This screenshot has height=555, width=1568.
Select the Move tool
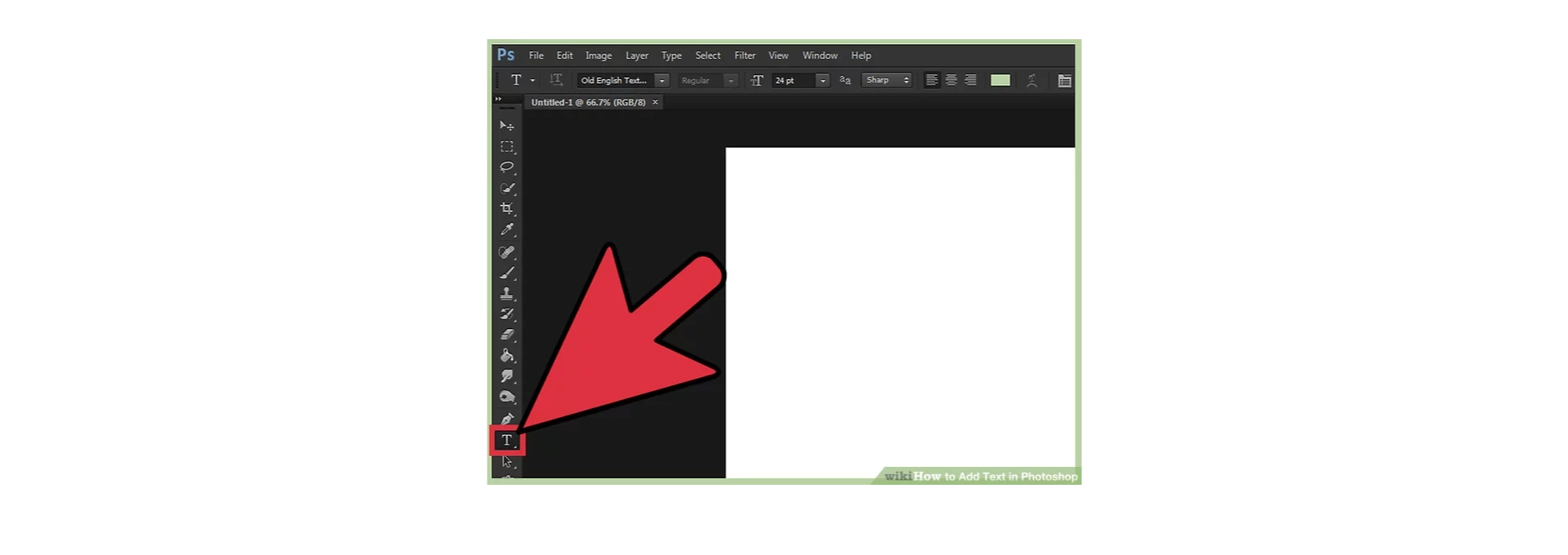pos(507,126)
